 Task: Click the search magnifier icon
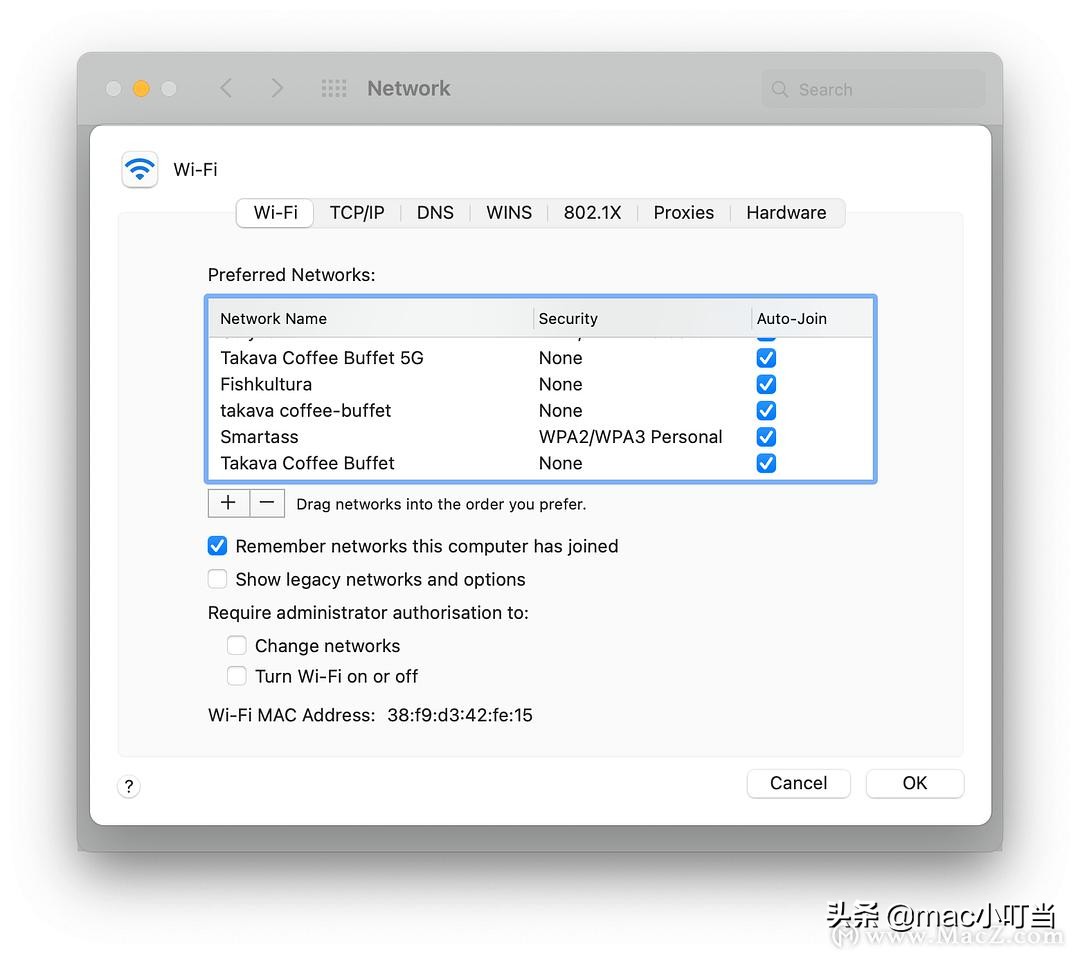[779, 89]
